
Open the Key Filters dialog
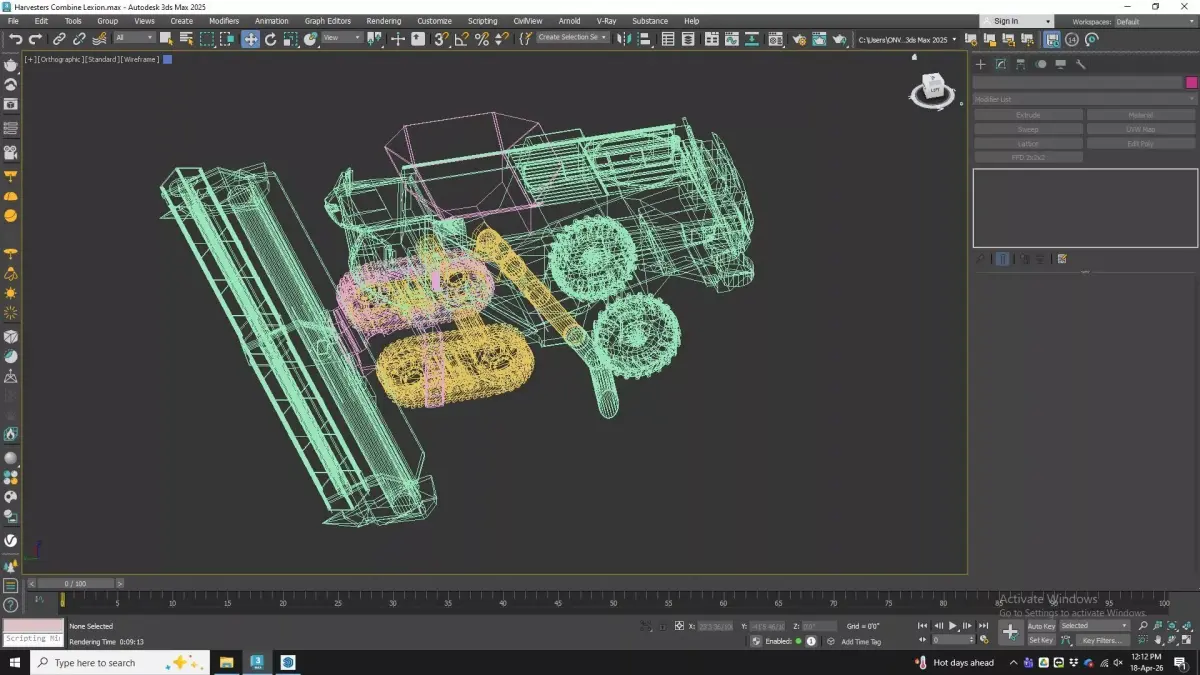pyautogui.click(x=1101, y=640)
